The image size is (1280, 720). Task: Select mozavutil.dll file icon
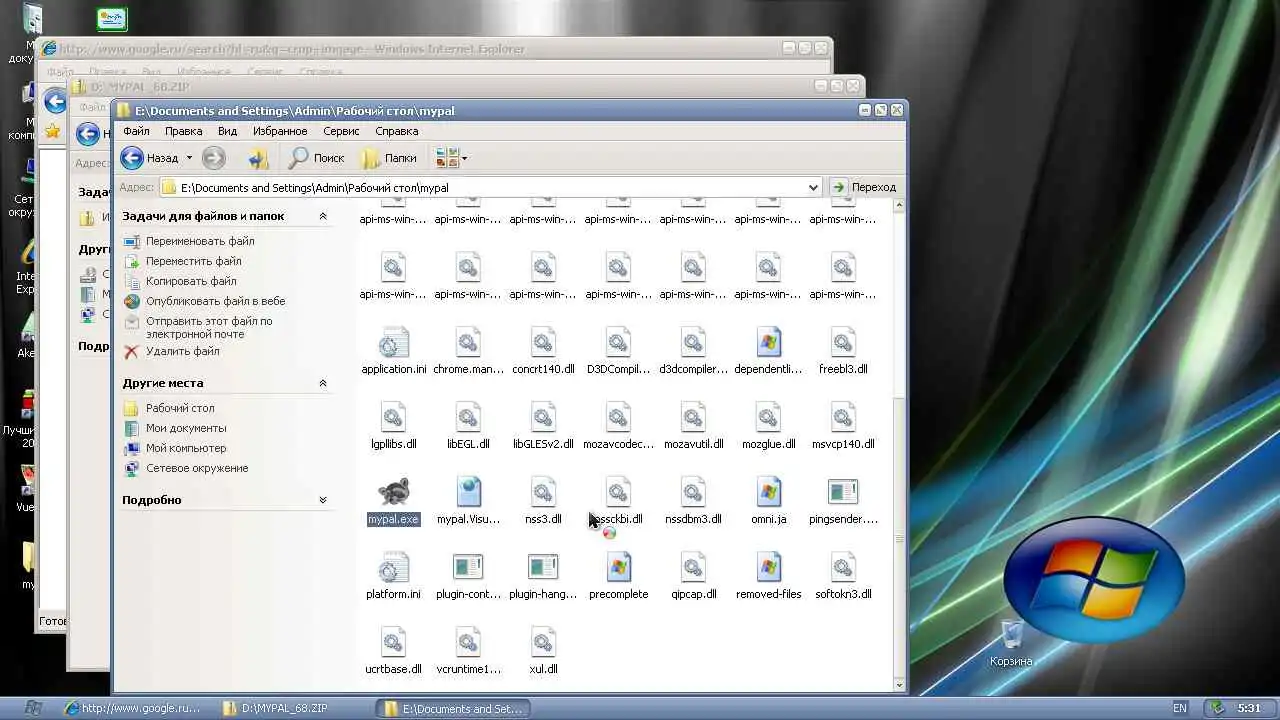click(693, 416)
